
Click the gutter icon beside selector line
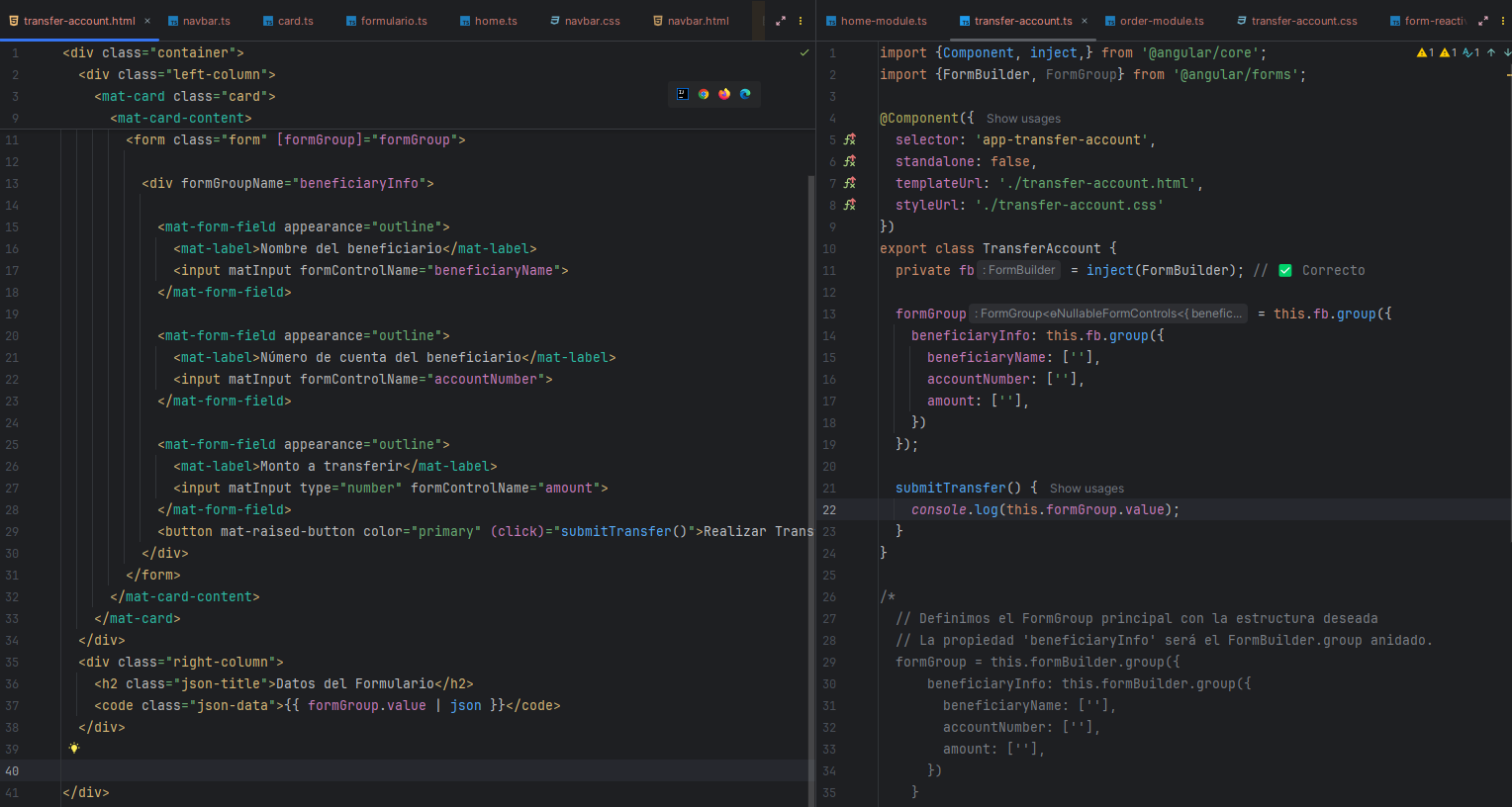[x=849, y=139]
